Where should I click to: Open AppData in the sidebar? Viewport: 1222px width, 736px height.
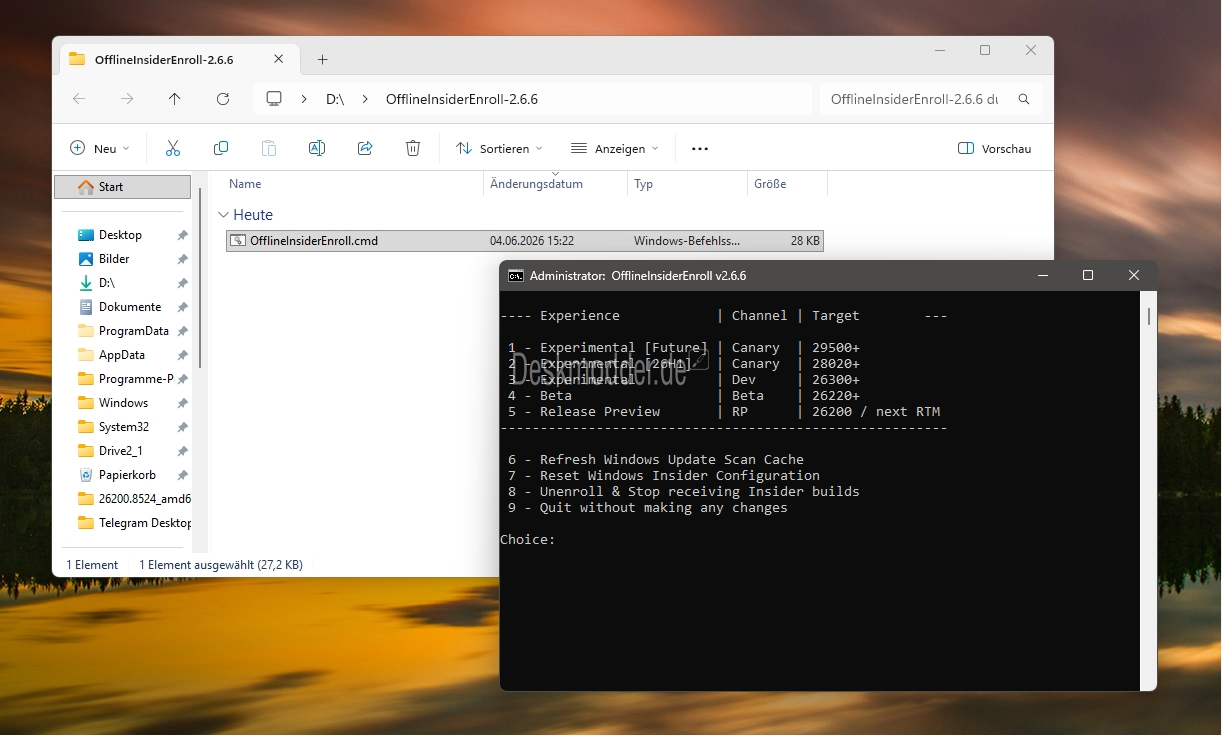coord(122,355)
